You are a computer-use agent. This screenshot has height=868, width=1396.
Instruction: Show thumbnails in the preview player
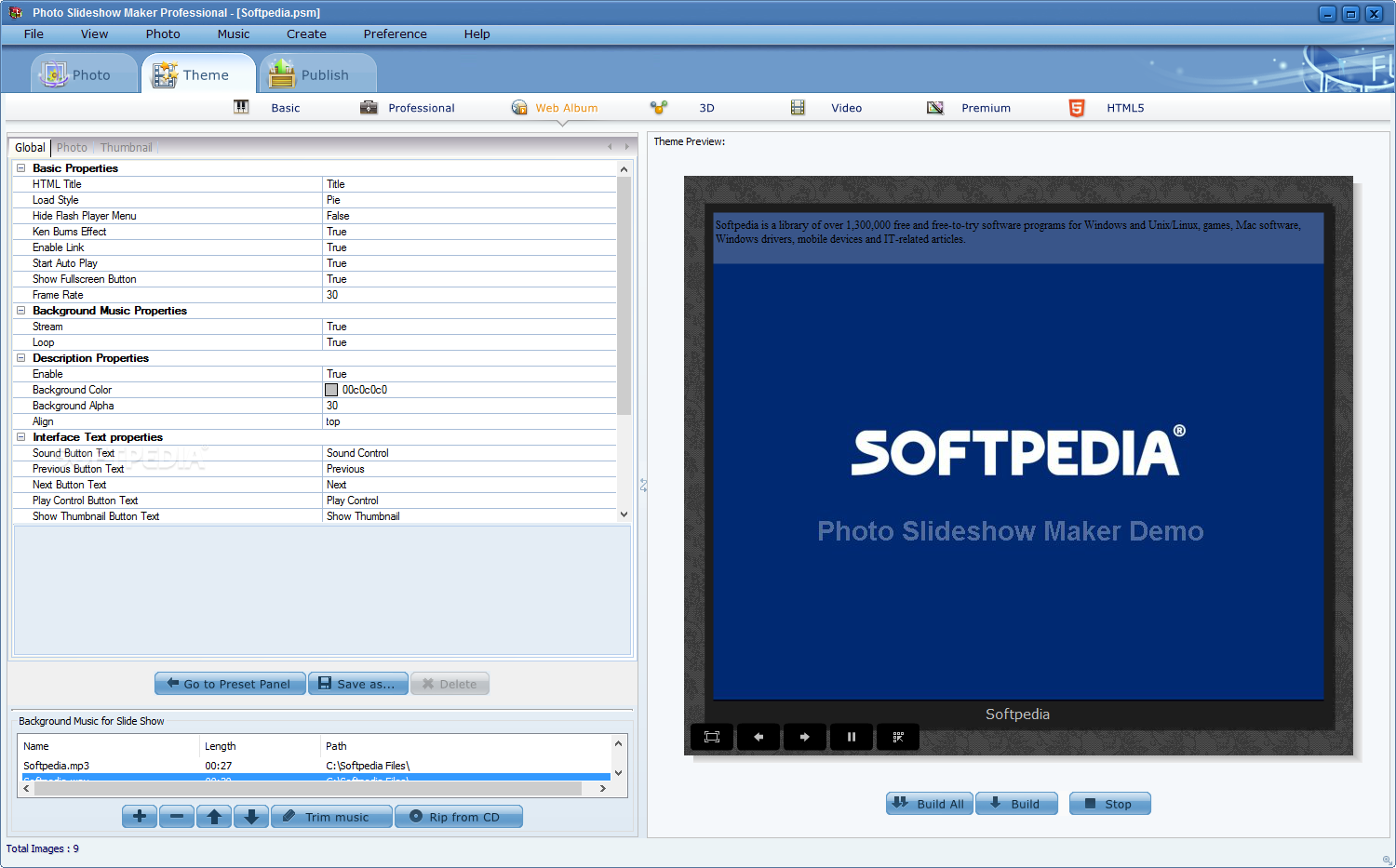pos(898,737)
